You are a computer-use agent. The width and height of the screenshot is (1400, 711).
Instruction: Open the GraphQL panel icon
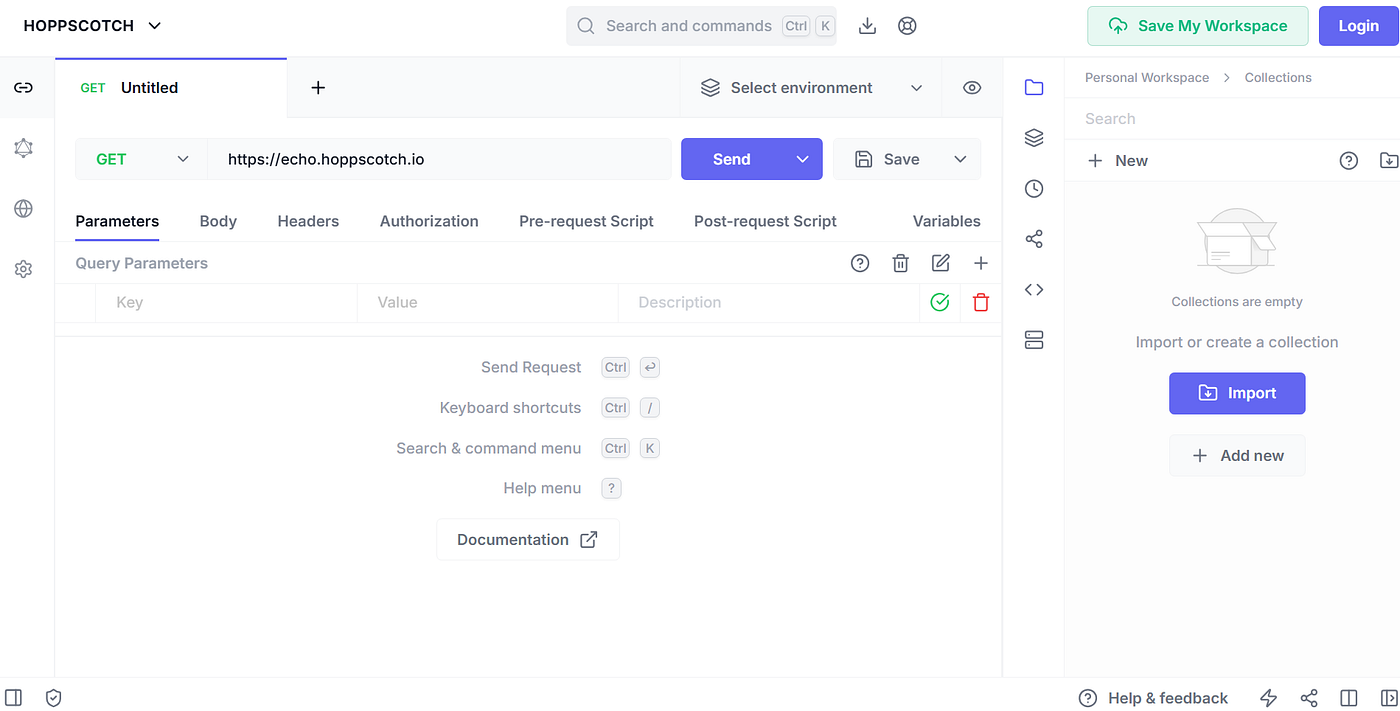coord(24,148)
